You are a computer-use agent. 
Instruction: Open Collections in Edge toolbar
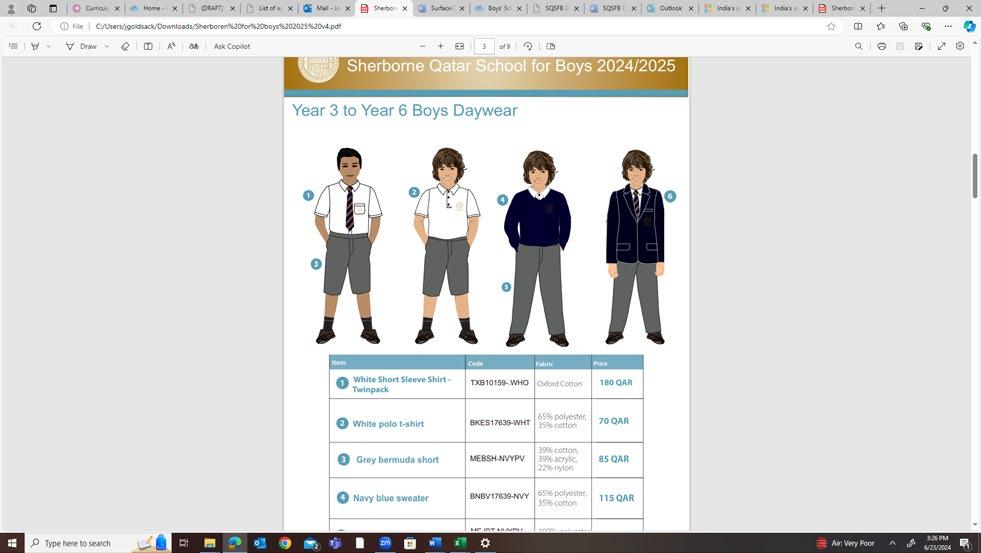903,26
